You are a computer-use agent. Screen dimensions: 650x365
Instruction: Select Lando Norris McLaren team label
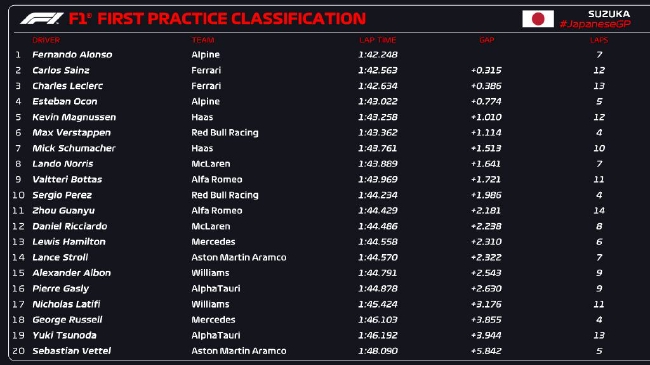pyautogui.click(x=211, y=164)
